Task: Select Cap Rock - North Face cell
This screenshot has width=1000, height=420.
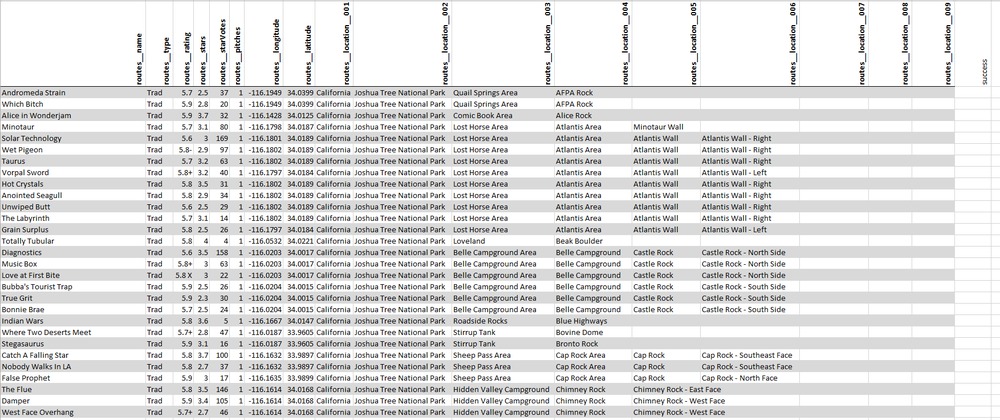Action: pyautogui.click(x=749, y=378)
